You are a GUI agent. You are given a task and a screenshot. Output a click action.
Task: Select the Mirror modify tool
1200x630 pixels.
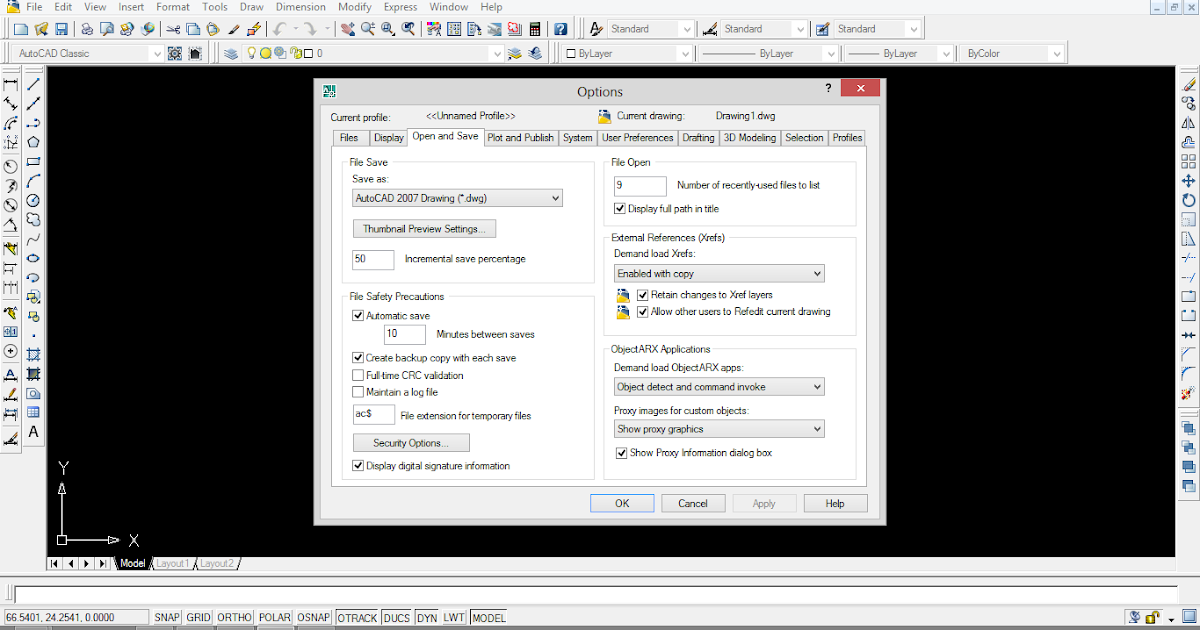[x=1189, y=123]
